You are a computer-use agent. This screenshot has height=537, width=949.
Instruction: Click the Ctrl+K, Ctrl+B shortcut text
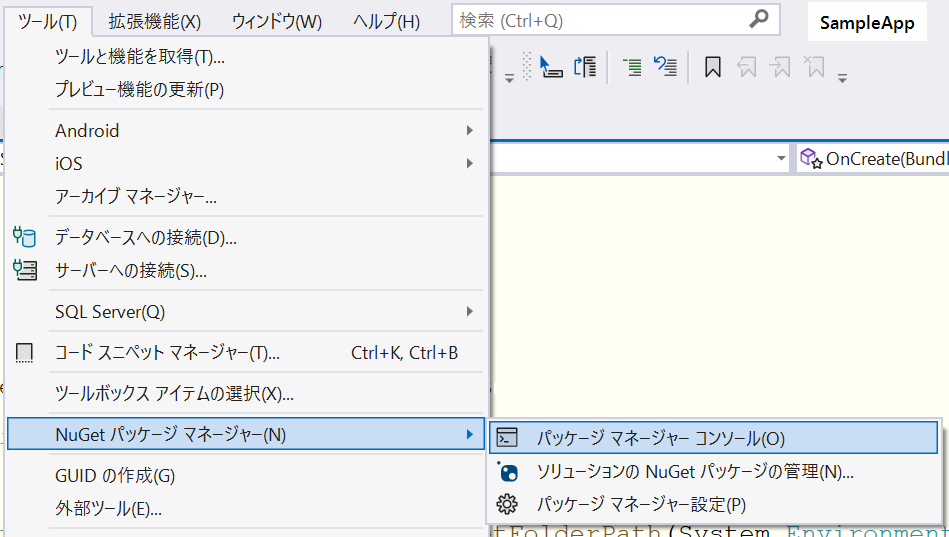pos(404,352)
